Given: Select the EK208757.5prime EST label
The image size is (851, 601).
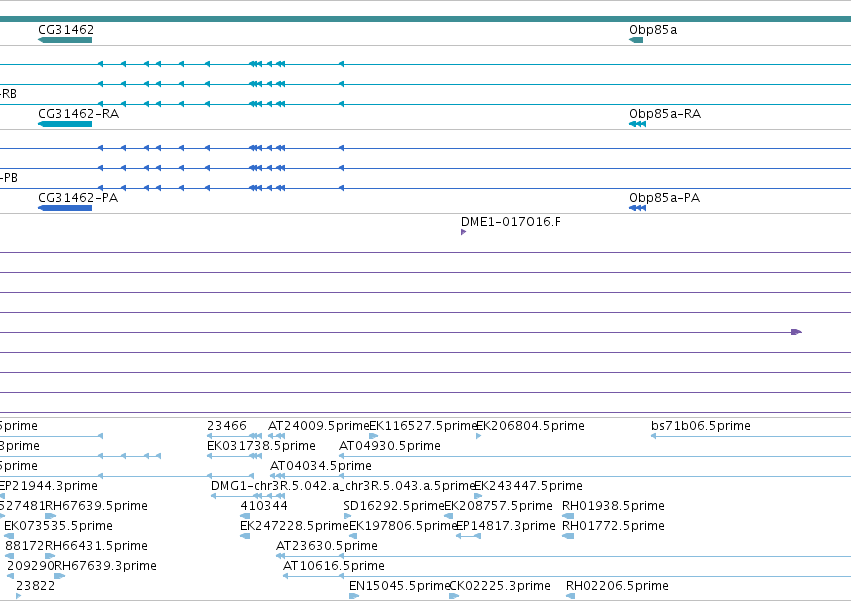Looking at the screenshot, I should tap(498, 506).
